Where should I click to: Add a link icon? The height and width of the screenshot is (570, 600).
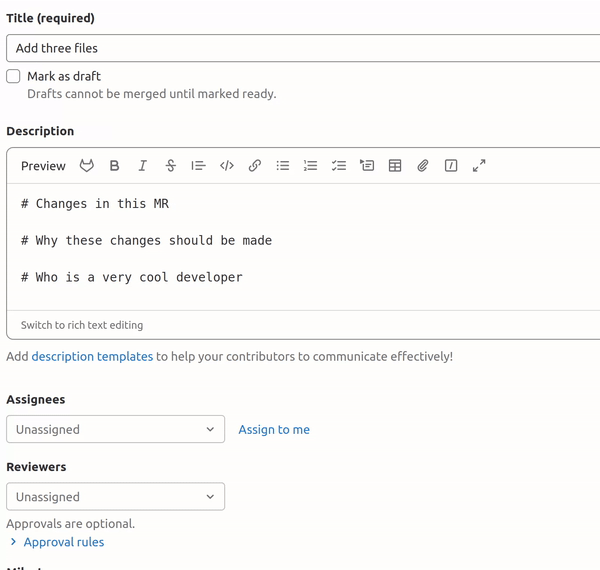pos(255,166)
